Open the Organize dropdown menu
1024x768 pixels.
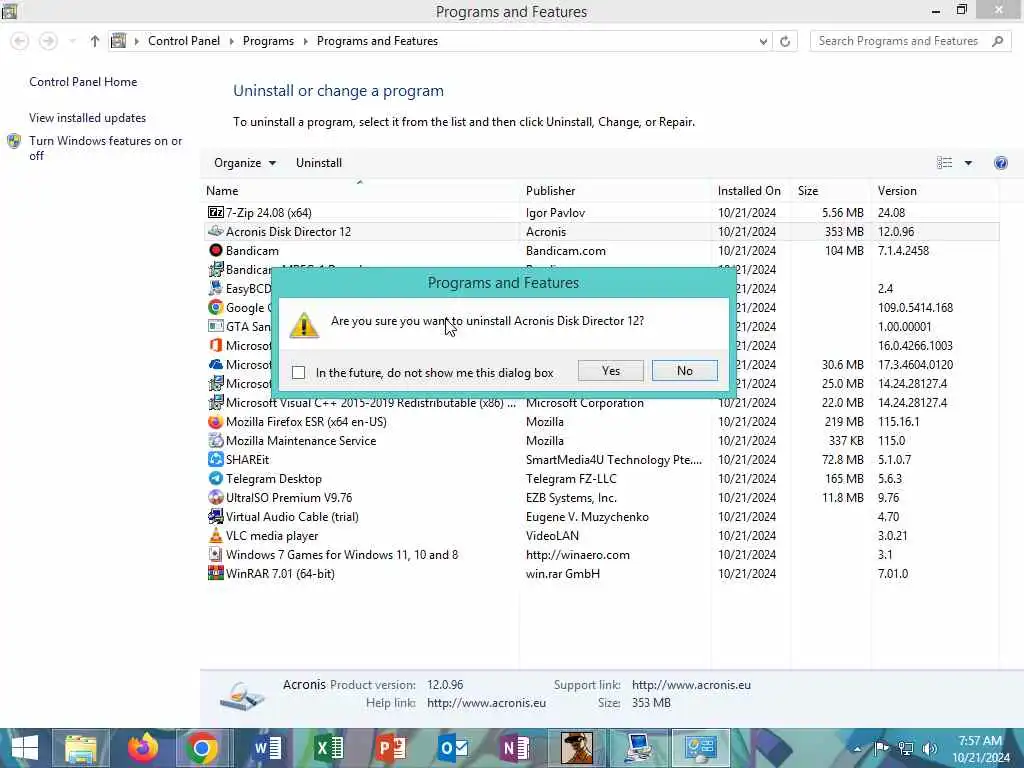245,163
